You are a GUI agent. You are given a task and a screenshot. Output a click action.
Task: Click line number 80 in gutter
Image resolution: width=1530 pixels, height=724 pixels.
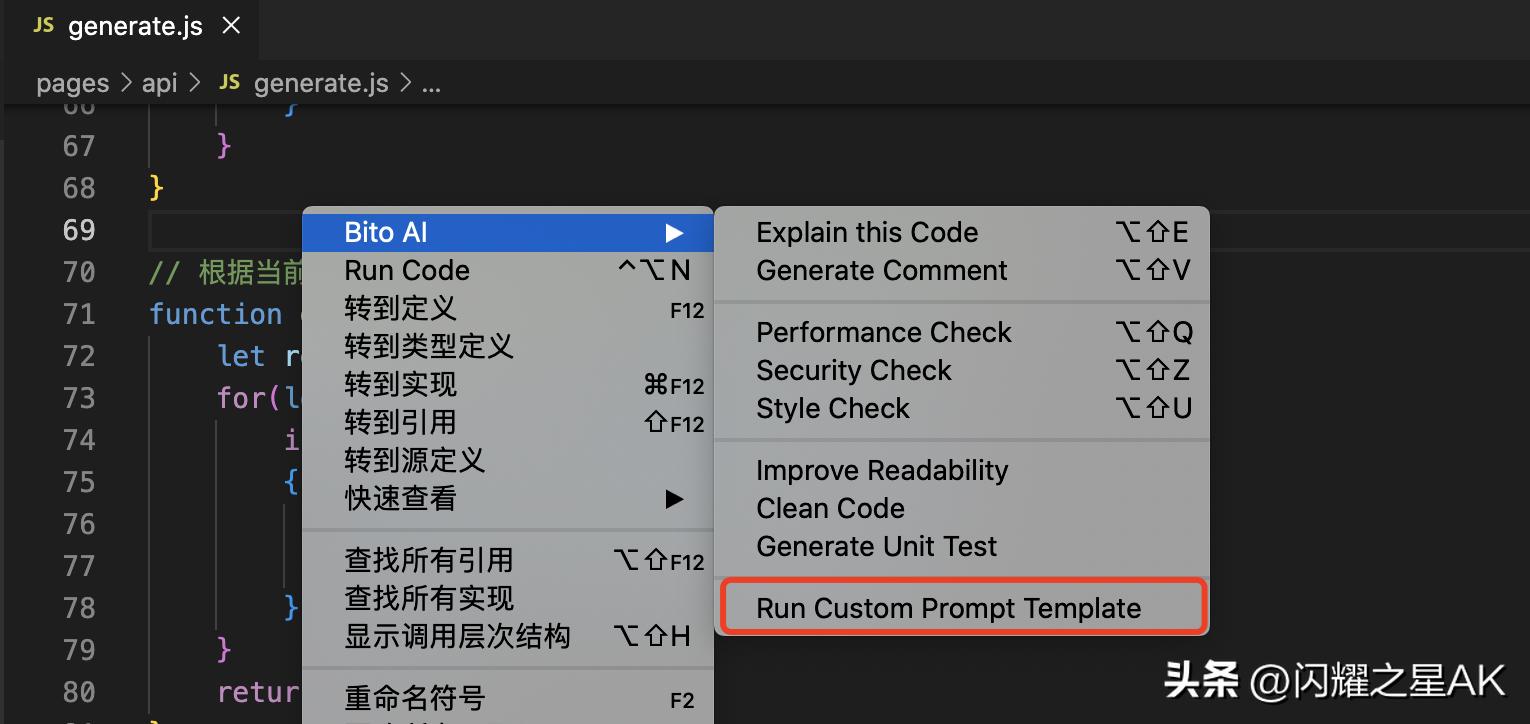pyautogui.click(x=79, y=692)
